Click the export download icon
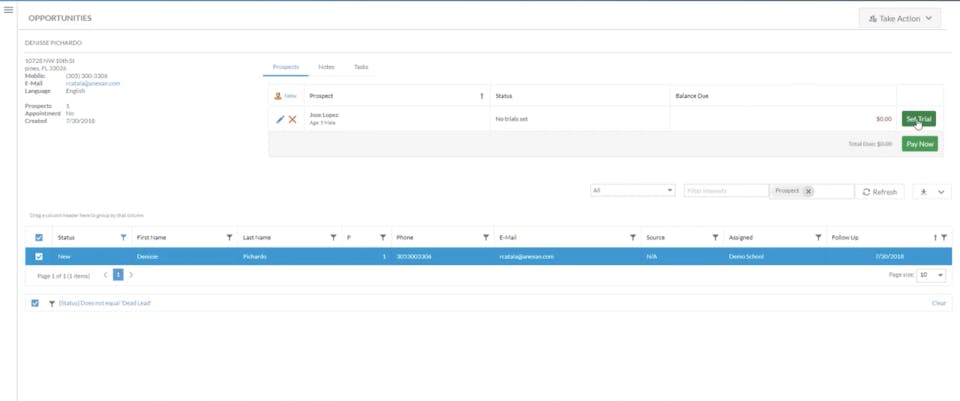Image resolution: width=960 pixels, height=401 pixels. [x=924, y=192]
